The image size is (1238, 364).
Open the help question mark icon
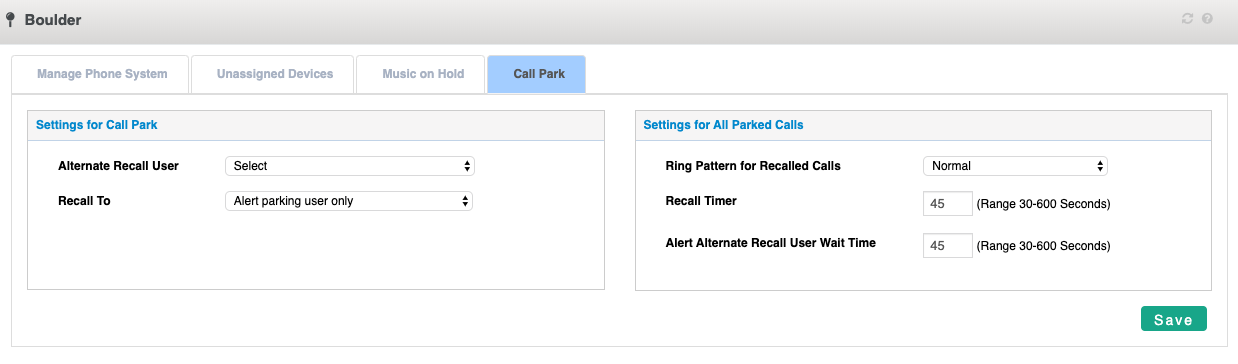tap(1207, 19)
